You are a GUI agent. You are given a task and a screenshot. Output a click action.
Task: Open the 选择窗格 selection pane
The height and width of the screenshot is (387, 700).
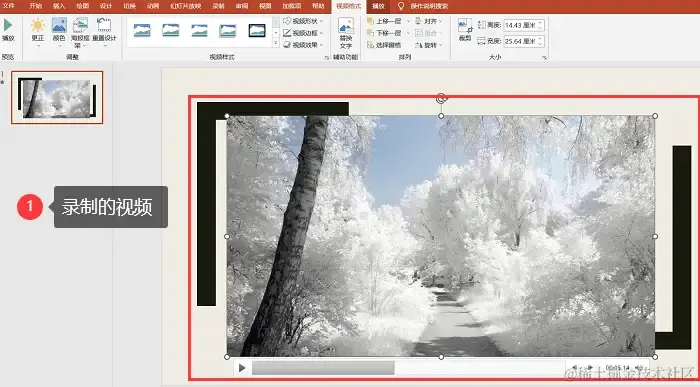pyautogui.click(x=384, y=45)
